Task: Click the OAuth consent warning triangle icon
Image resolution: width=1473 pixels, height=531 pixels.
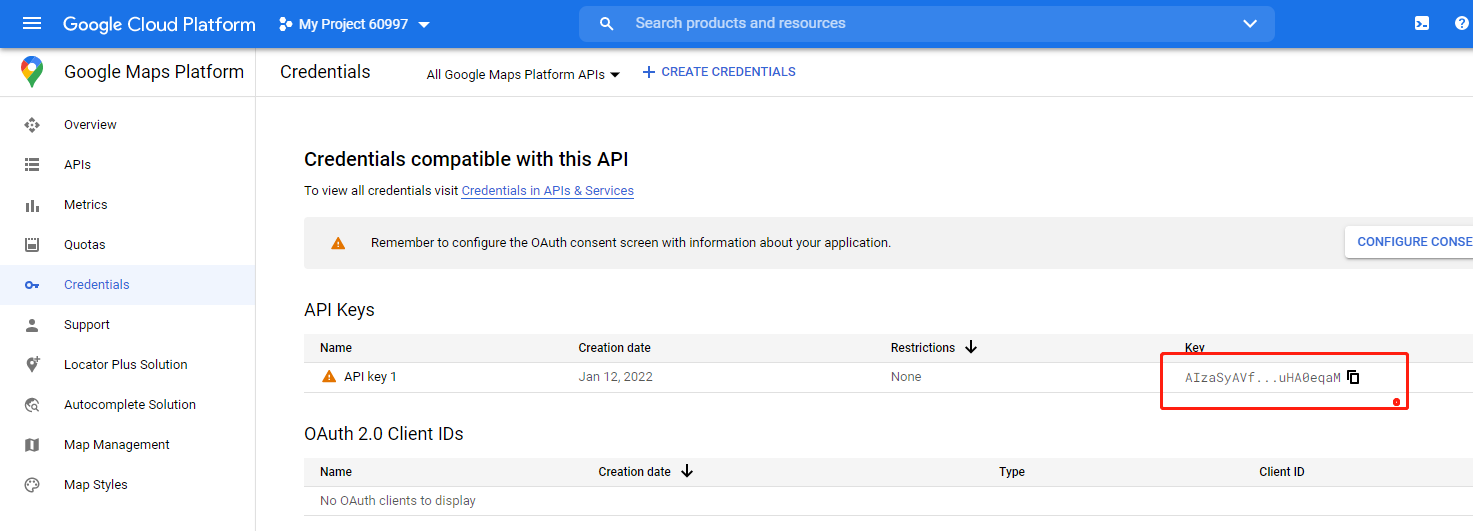Action: [x=338, y=243]
